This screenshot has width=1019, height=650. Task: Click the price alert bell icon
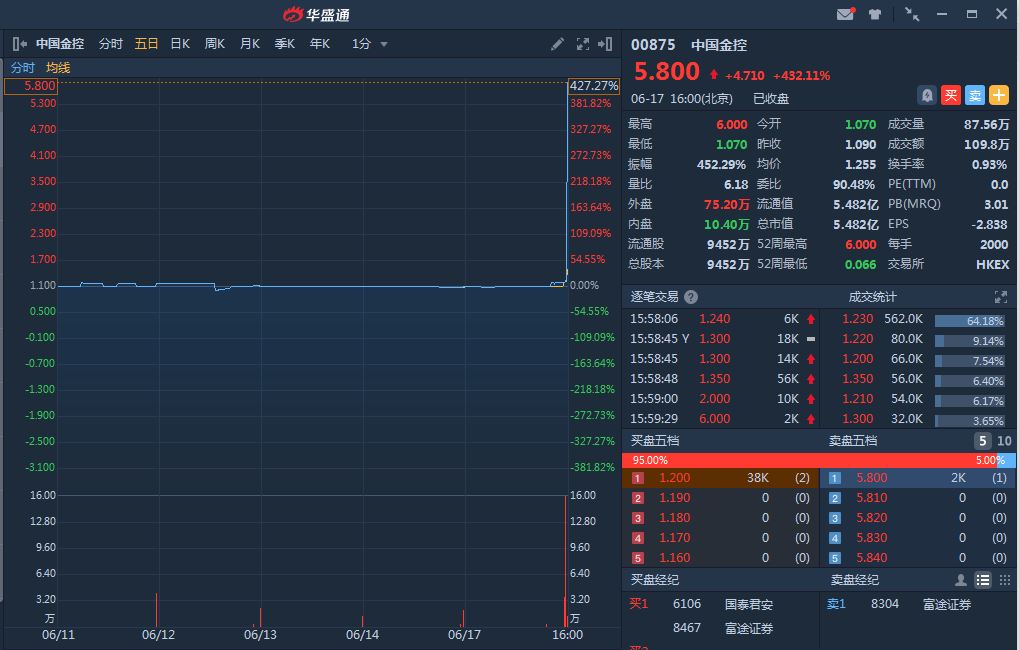point(927,95)
